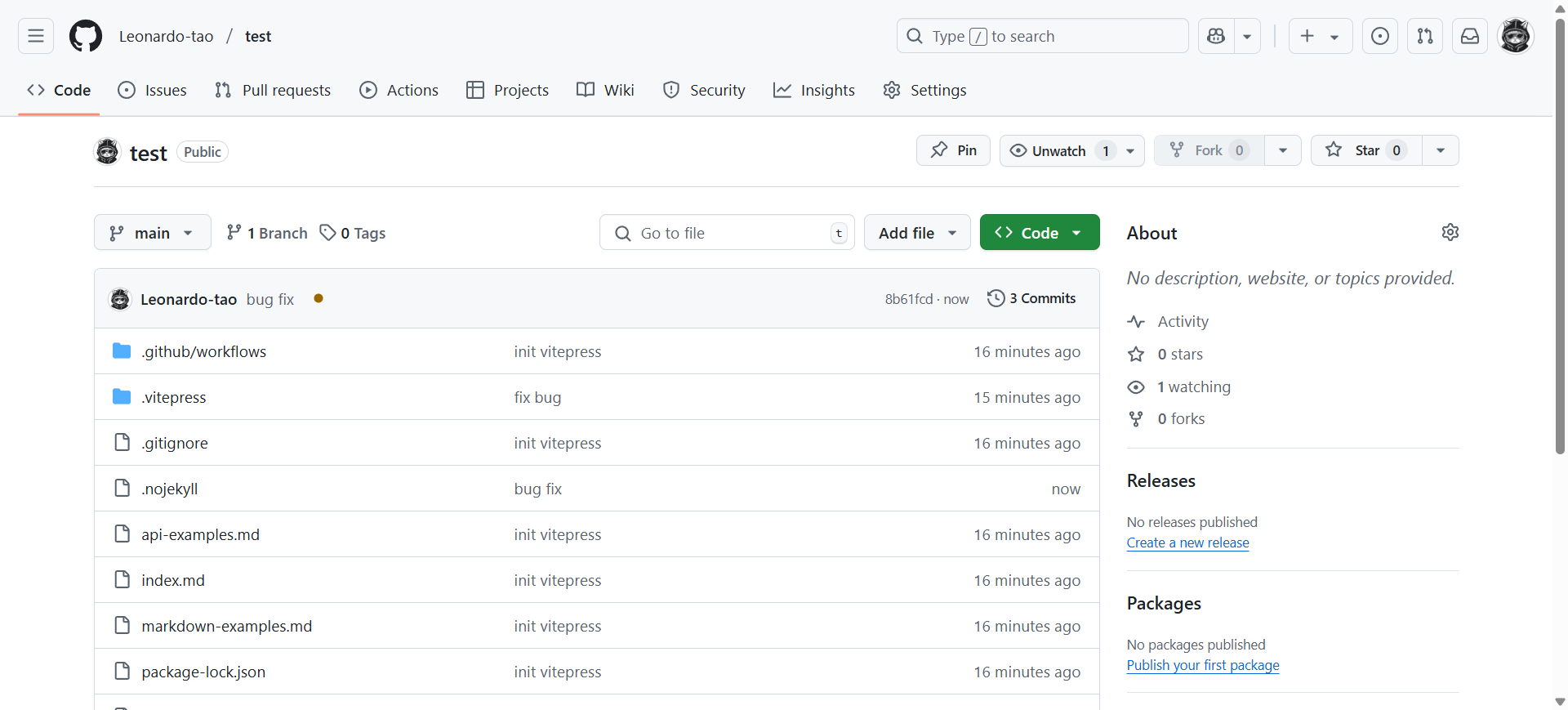Star the repository
1568x710 pixels.
coord(1366,150)
